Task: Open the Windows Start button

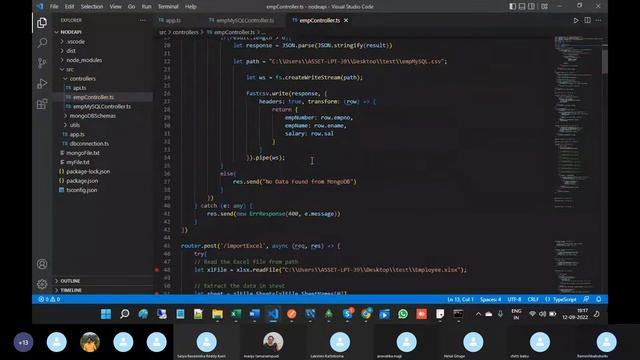Action: [x=106, y=314]
